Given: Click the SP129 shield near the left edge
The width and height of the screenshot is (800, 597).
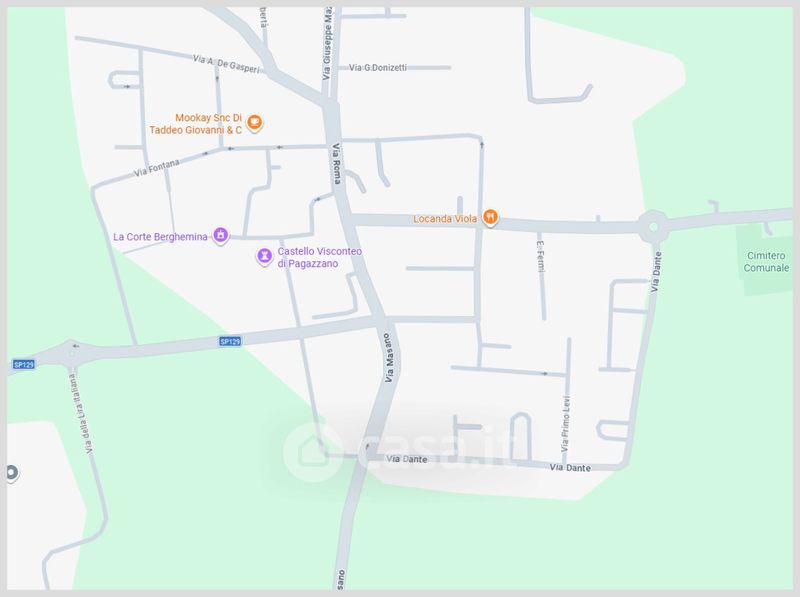Looking at the screenshot, I should (23, 364).
